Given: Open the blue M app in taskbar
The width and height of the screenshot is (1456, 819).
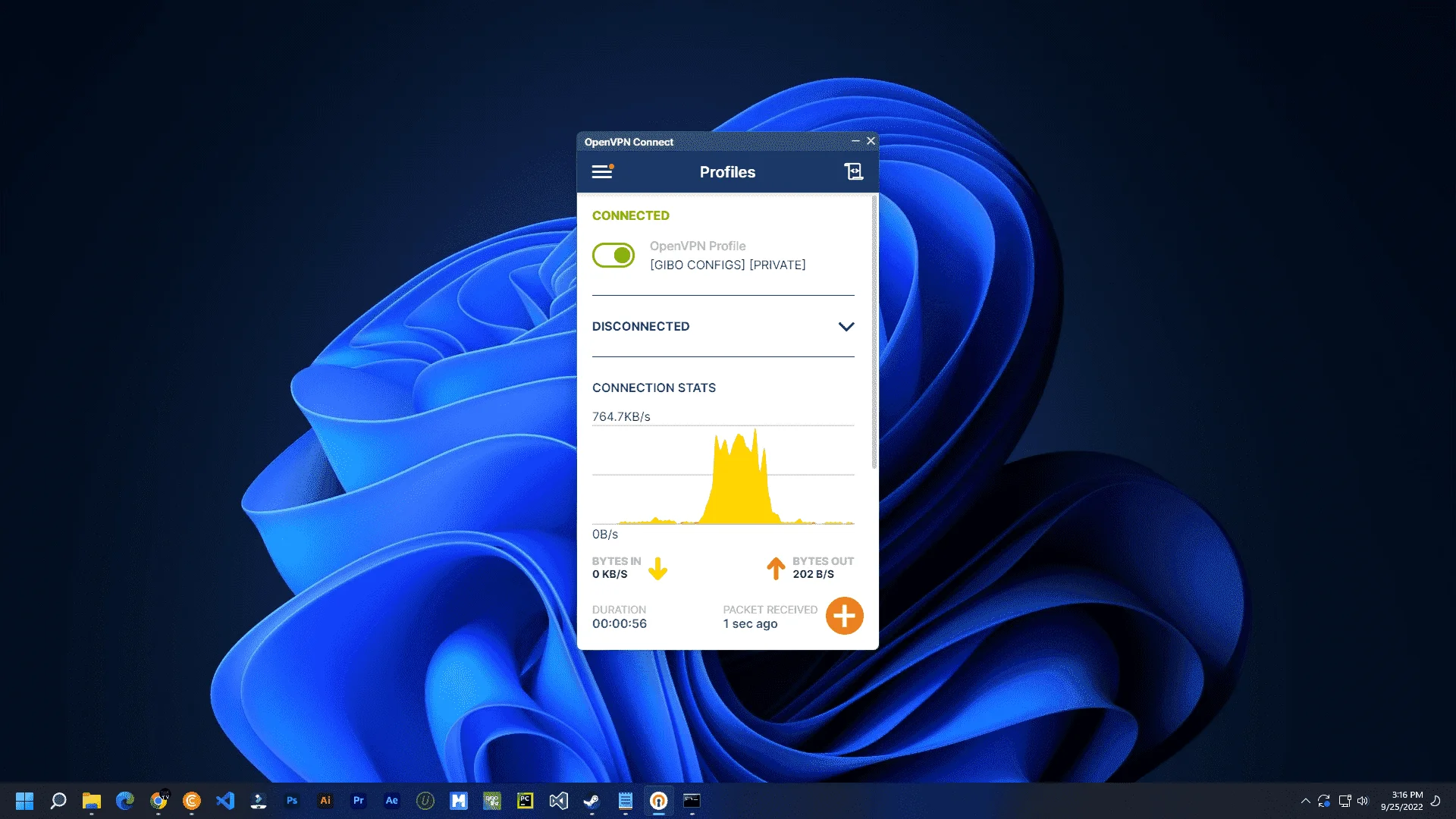Looking at the screenshot, I should pyautogui.click(x=459, y=801).
